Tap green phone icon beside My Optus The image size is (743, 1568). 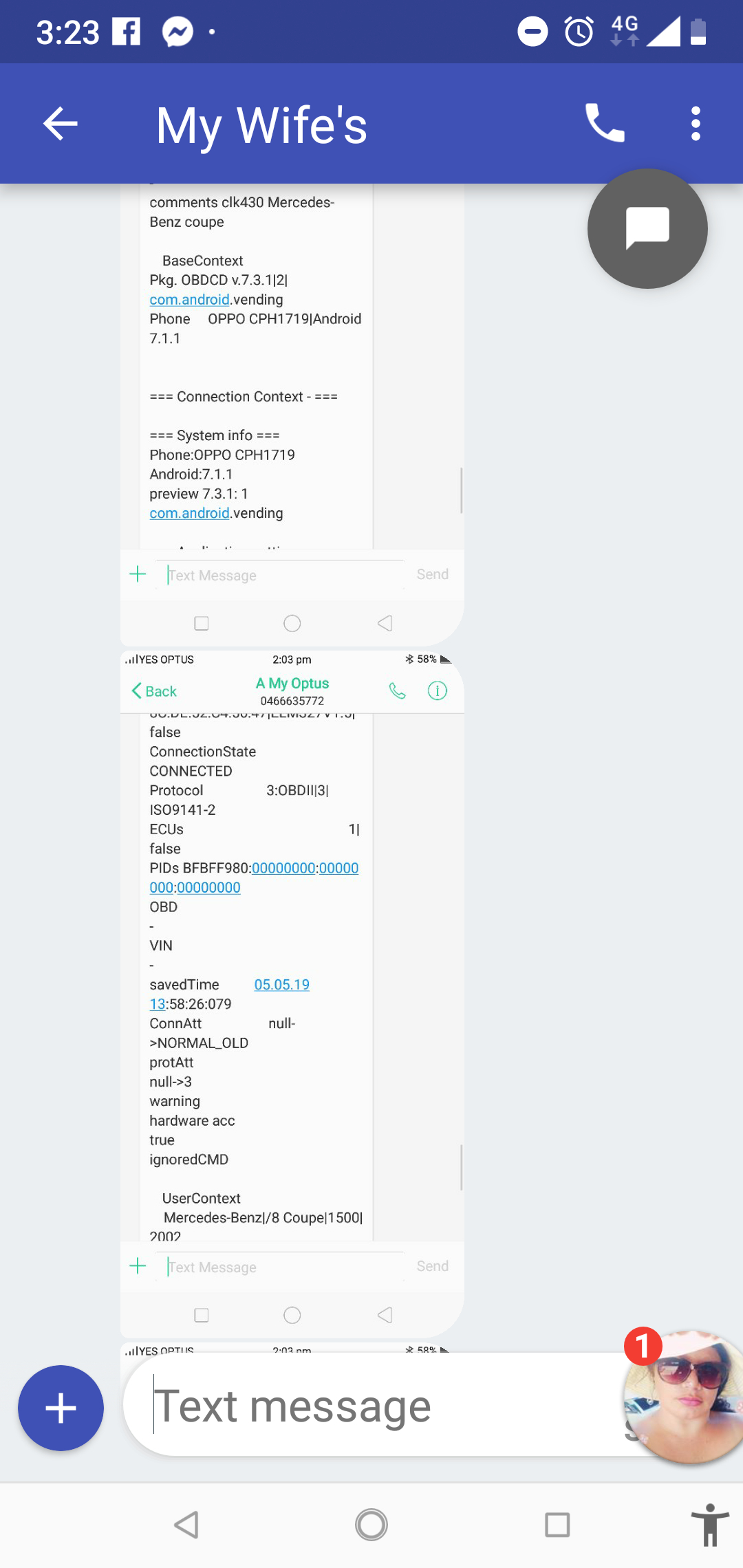click(398, 690)
